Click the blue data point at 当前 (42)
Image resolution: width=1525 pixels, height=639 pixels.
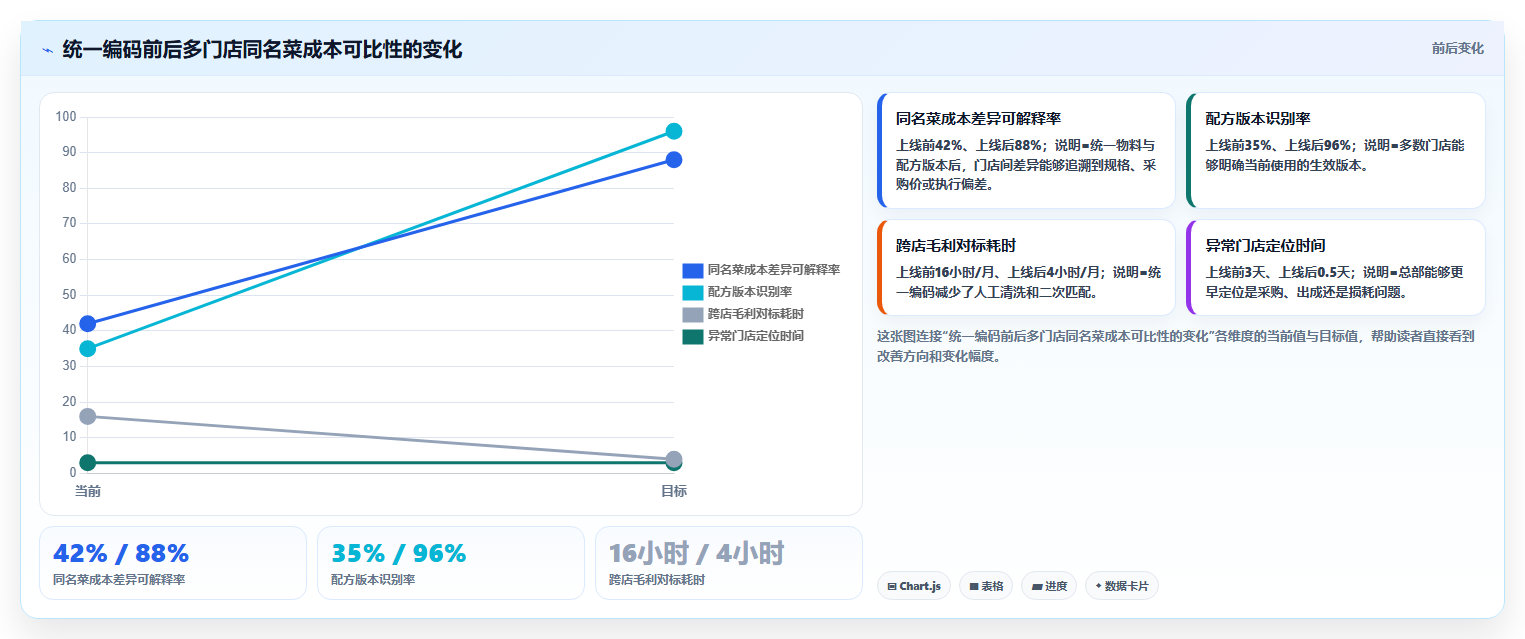88,323
